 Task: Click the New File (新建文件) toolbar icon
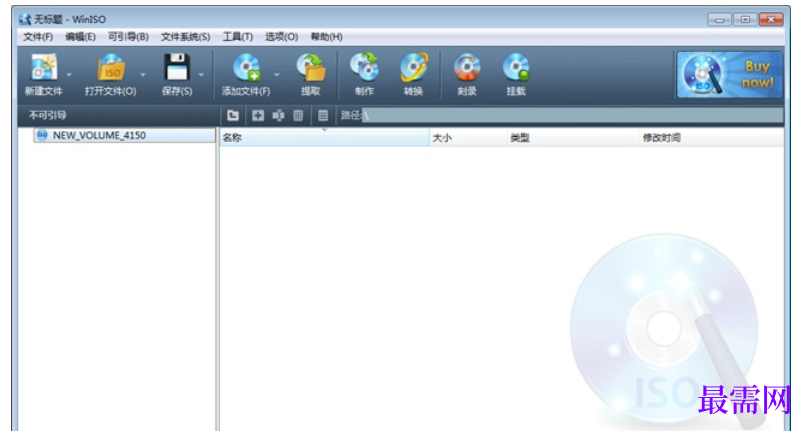pos(43,67)
